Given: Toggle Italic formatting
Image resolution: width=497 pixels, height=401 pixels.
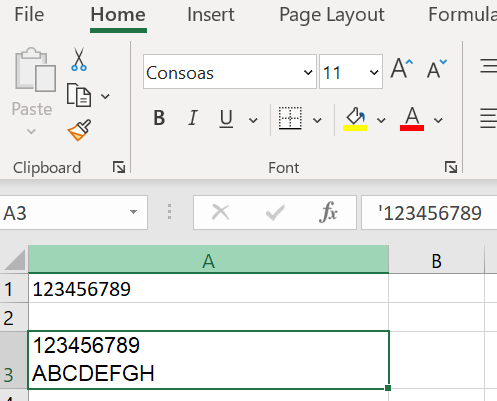Looking at the screenshot, I should click(193, 118).
